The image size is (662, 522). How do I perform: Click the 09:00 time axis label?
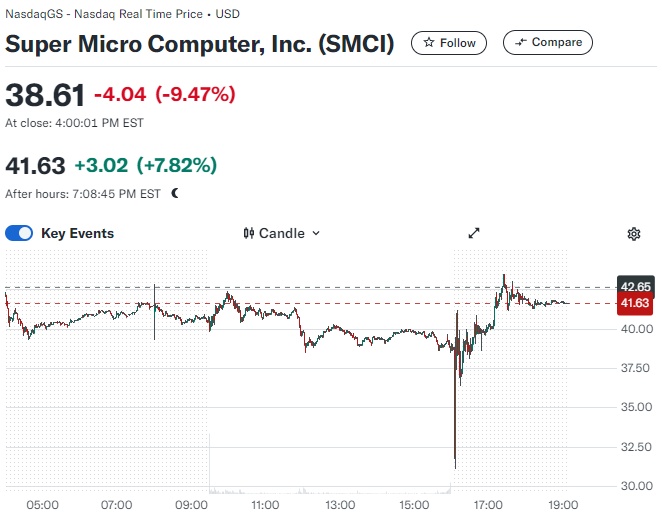(x=193, y=505)
